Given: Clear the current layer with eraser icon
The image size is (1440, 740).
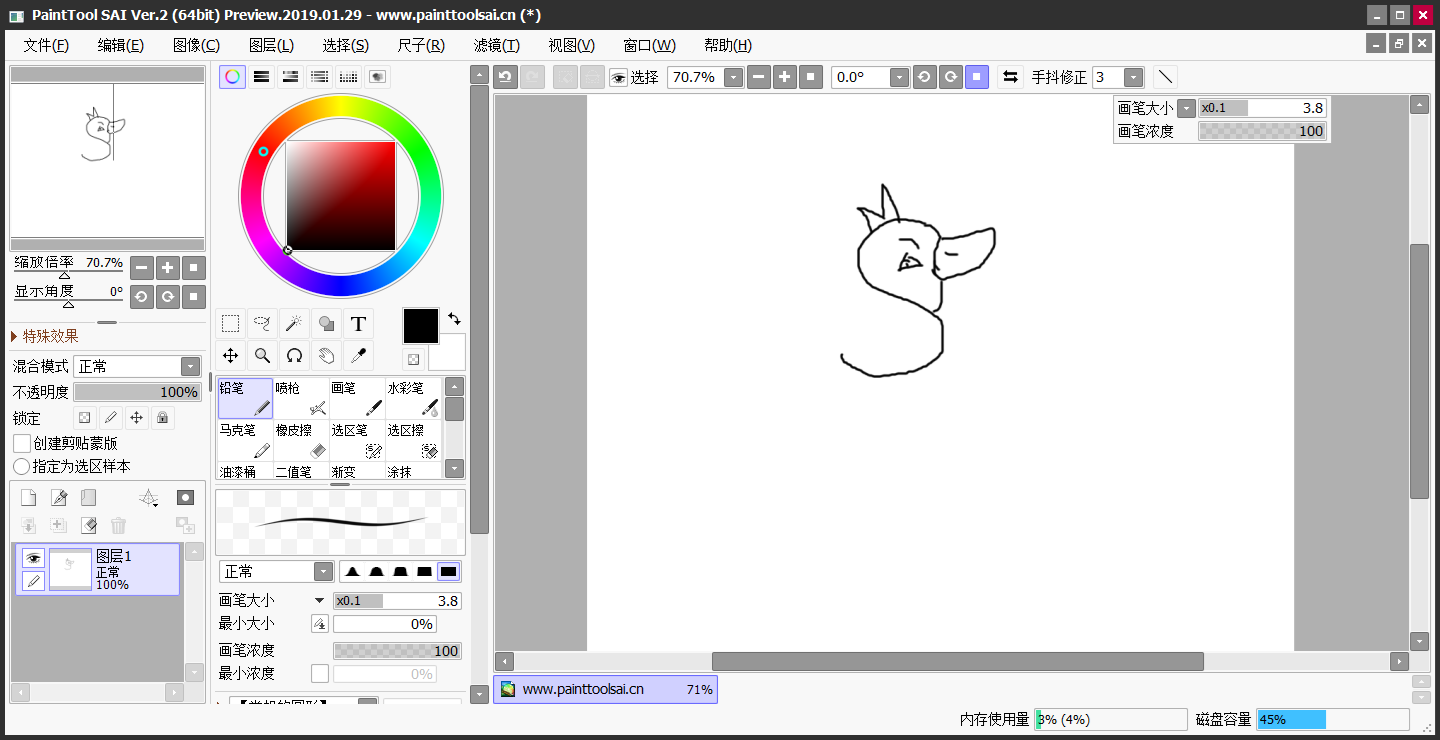Looking at the screenshot, I should 88,525.
